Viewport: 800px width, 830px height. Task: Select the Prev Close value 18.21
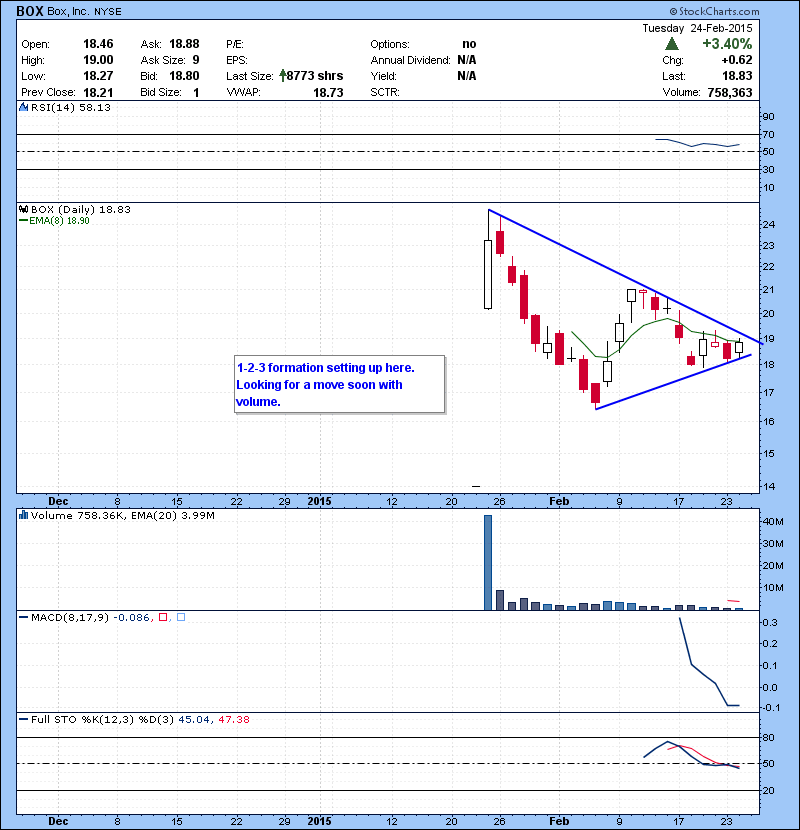point(98,92)
